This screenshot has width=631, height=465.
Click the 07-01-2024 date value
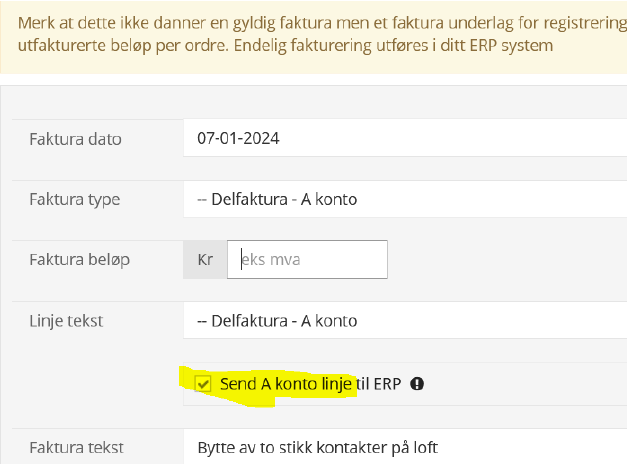click(x=238, y=138)
